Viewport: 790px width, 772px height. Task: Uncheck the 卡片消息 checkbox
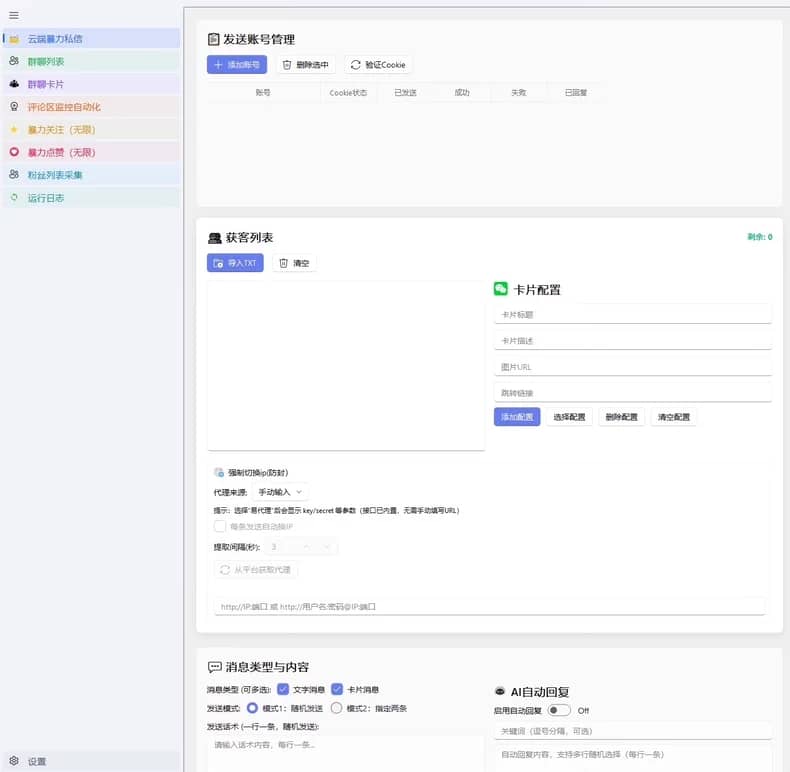coord(337,689)
